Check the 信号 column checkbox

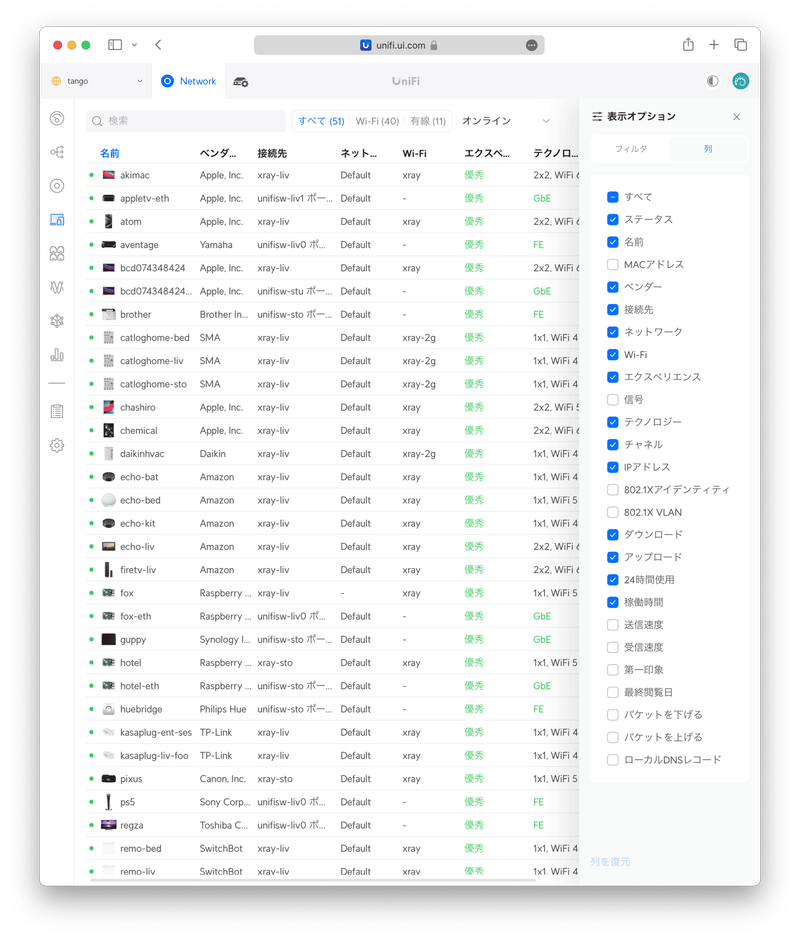coord(613,400)
